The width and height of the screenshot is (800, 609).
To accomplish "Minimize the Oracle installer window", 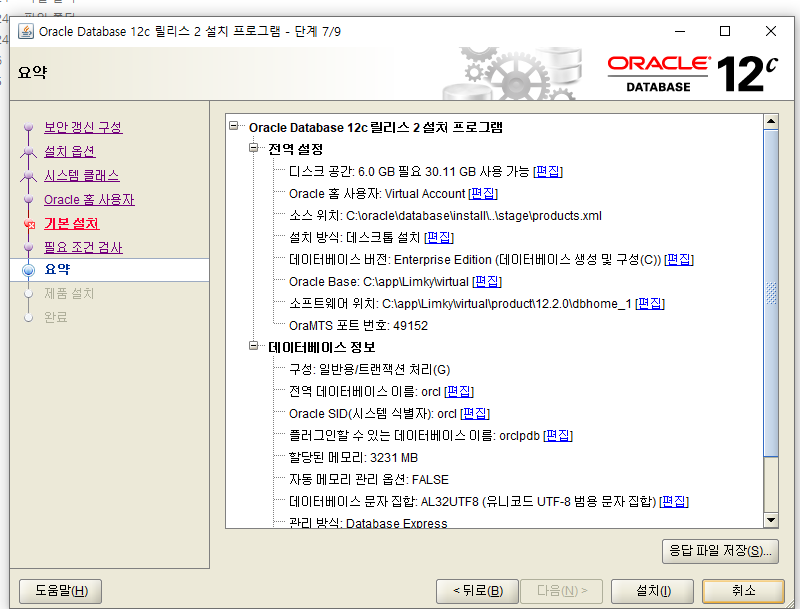I will pos(680,31).
